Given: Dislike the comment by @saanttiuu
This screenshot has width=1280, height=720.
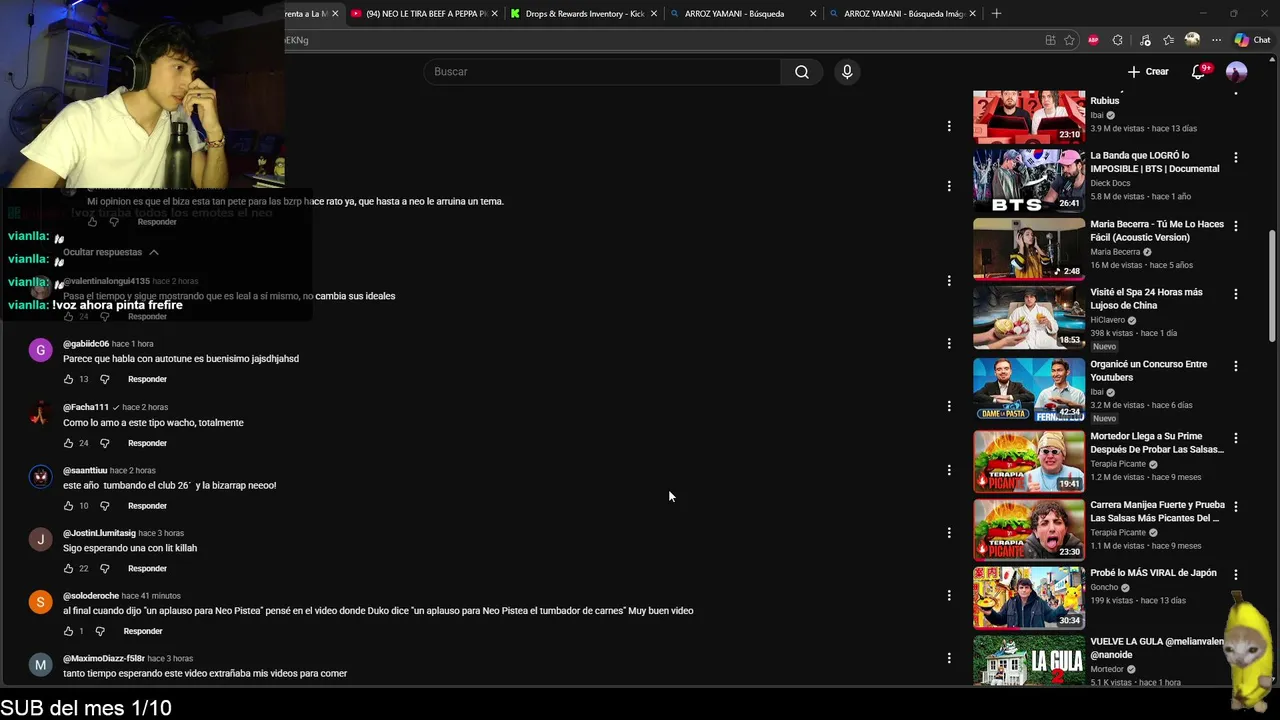Looking at the screenshot, I should pyautogui.click(x=104, y=506).
